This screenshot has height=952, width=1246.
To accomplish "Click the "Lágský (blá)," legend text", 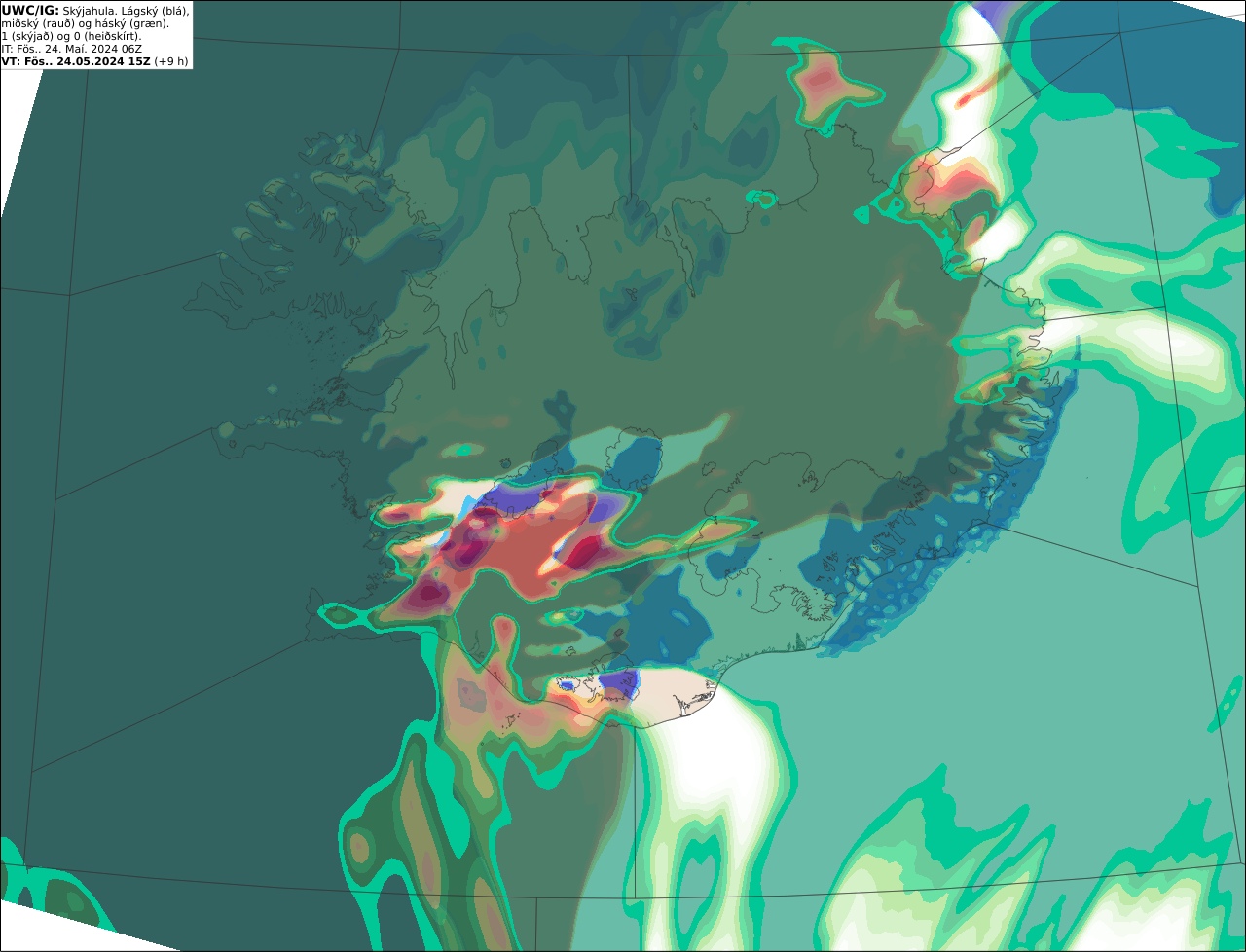I will [x=155, y=11].
